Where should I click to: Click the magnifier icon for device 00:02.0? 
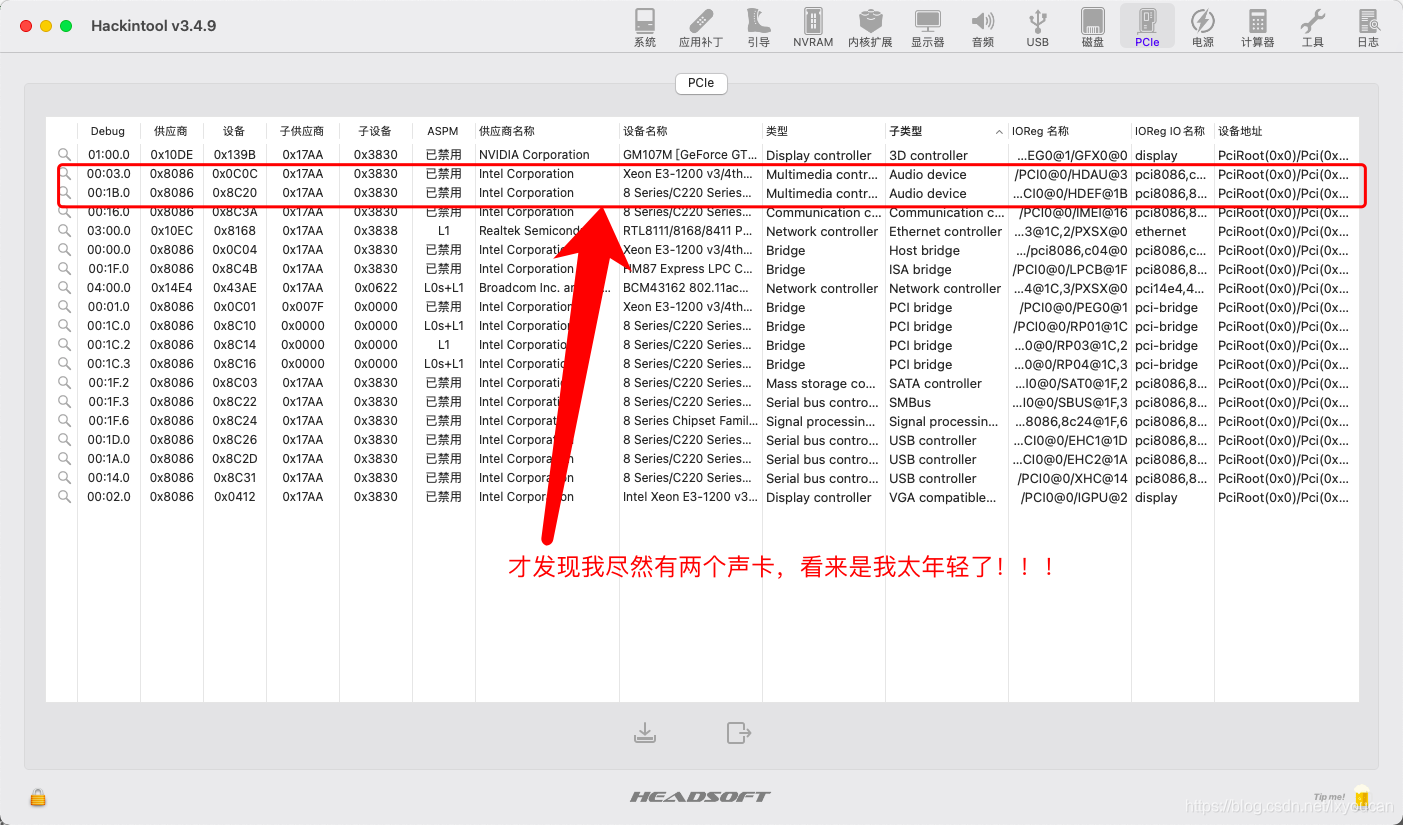click(64, 497)
